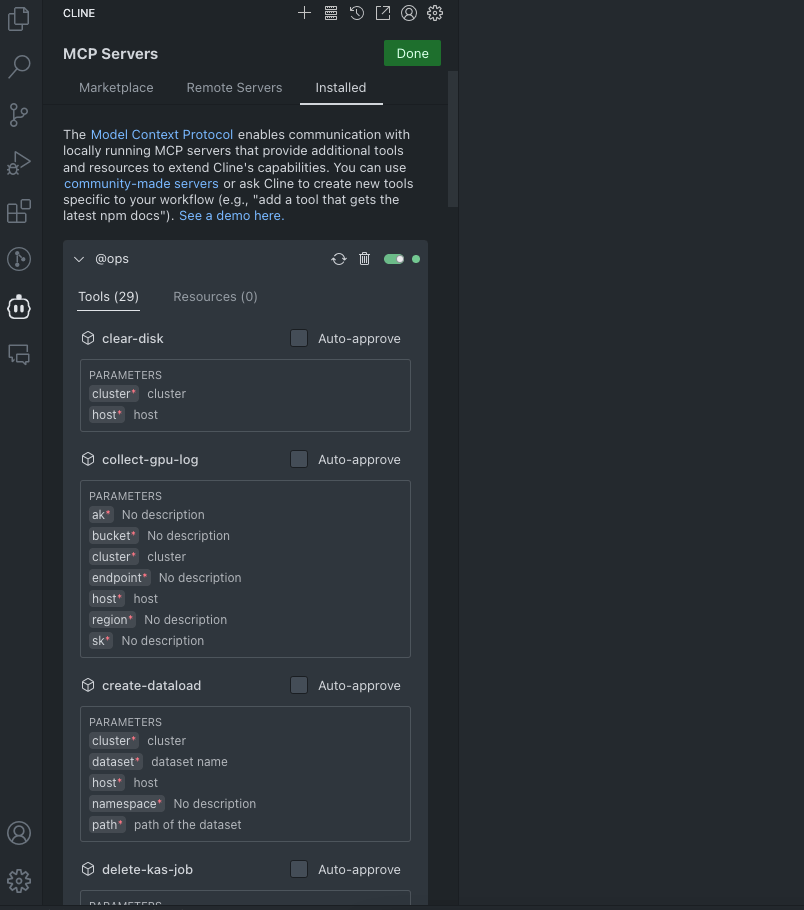The width and height of the screenshot is (804, 910).
Task: Open the Extensions view
Action: coord(19,211)
